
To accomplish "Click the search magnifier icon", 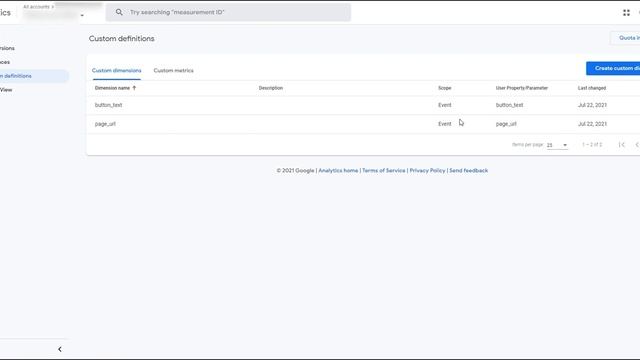I will (x=119, y=12).
